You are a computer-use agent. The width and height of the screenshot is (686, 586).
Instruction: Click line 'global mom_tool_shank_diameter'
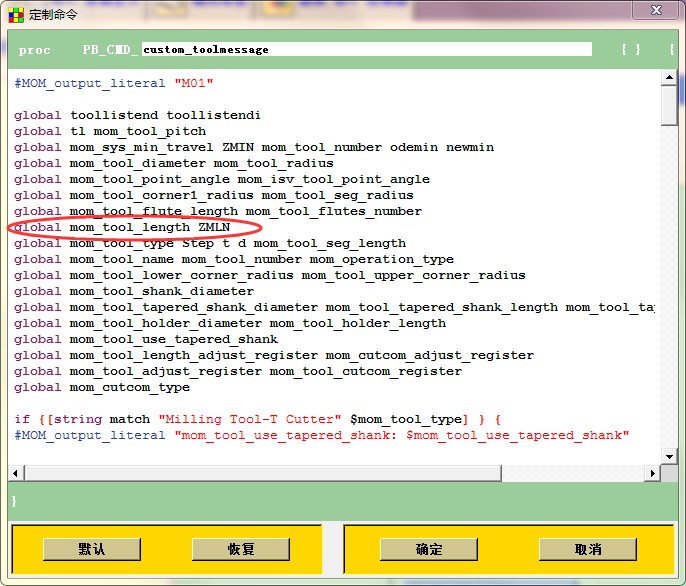(x=134, y=291)
